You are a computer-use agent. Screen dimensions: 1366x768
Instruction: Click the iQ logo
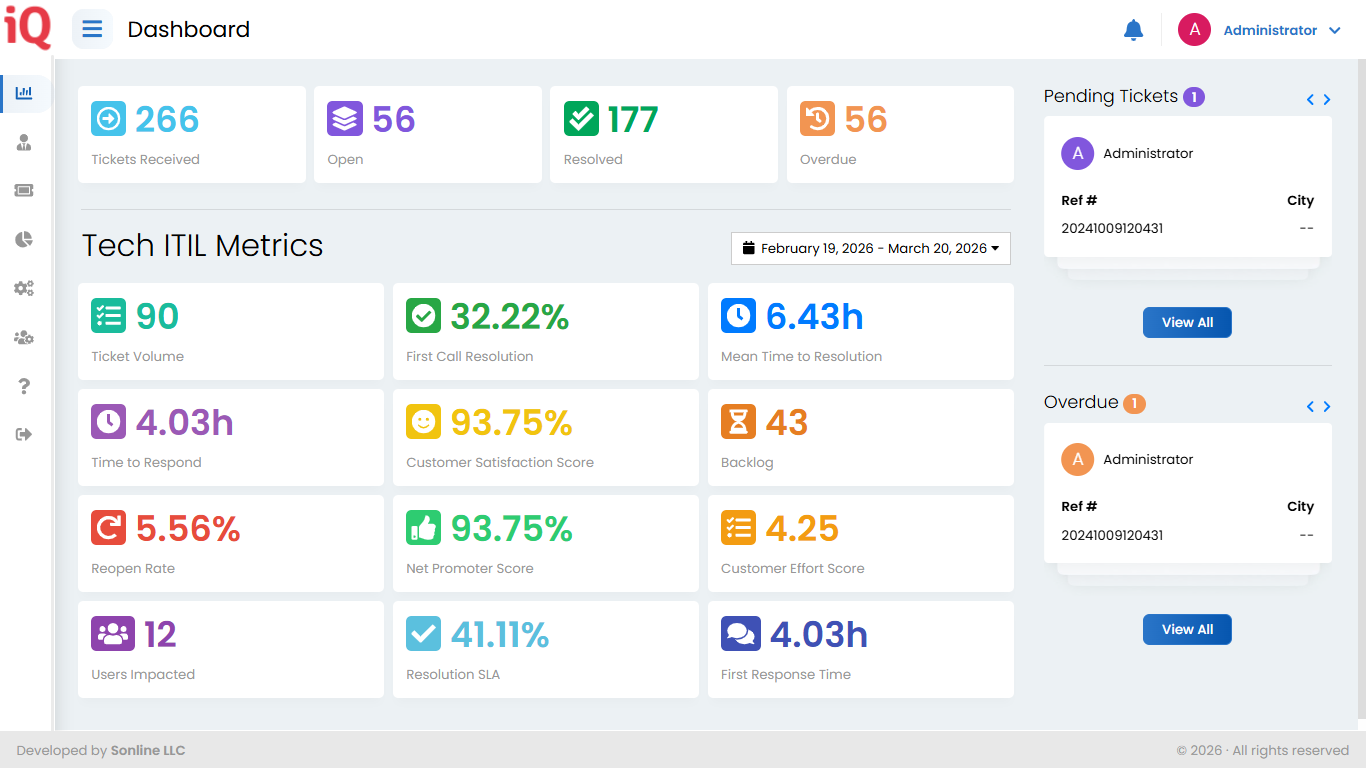click(x=27, y=29)
